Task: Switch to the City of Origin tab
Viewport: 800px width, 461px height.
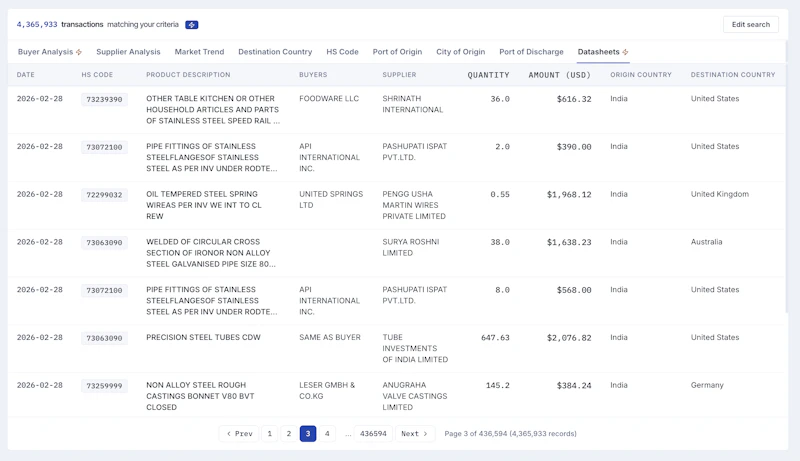Action: pyautogui.click(x=460, y=52)
